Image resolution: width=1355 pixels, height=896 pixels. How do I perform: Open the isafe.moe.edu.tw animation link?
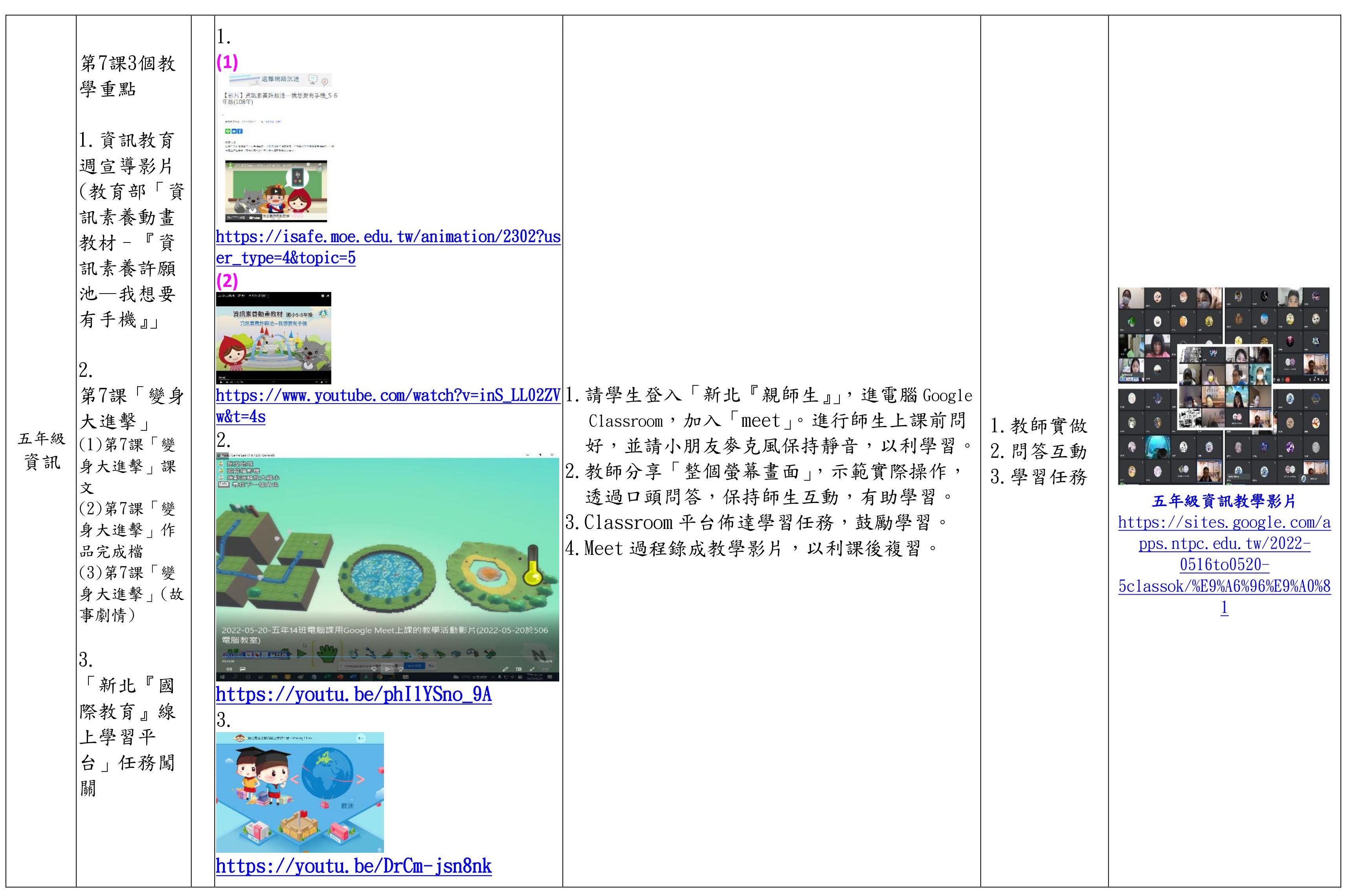[388, 237]
